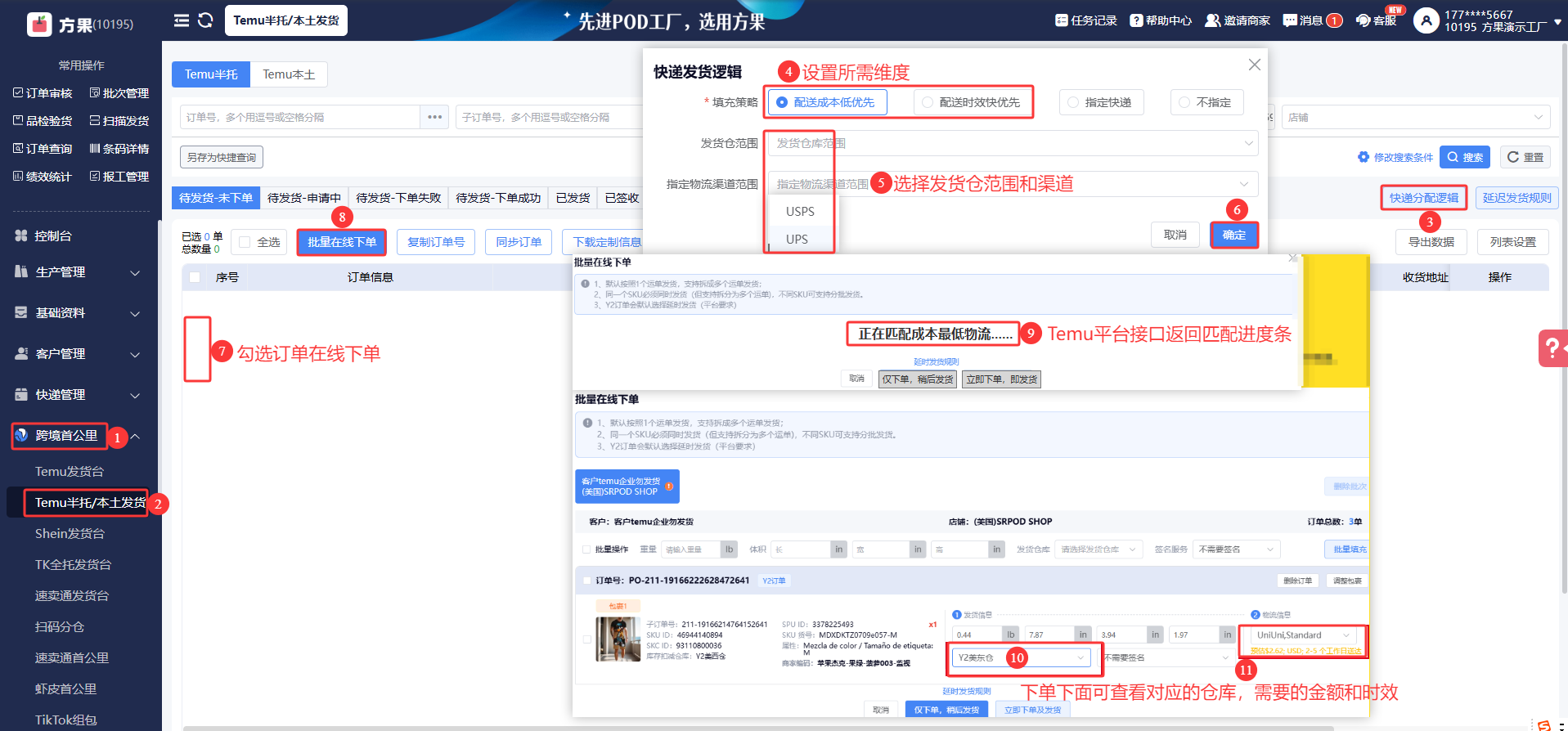
Task: Tick checkbox for order PO-211-19166222628472641
Action: tap(586, 581)
